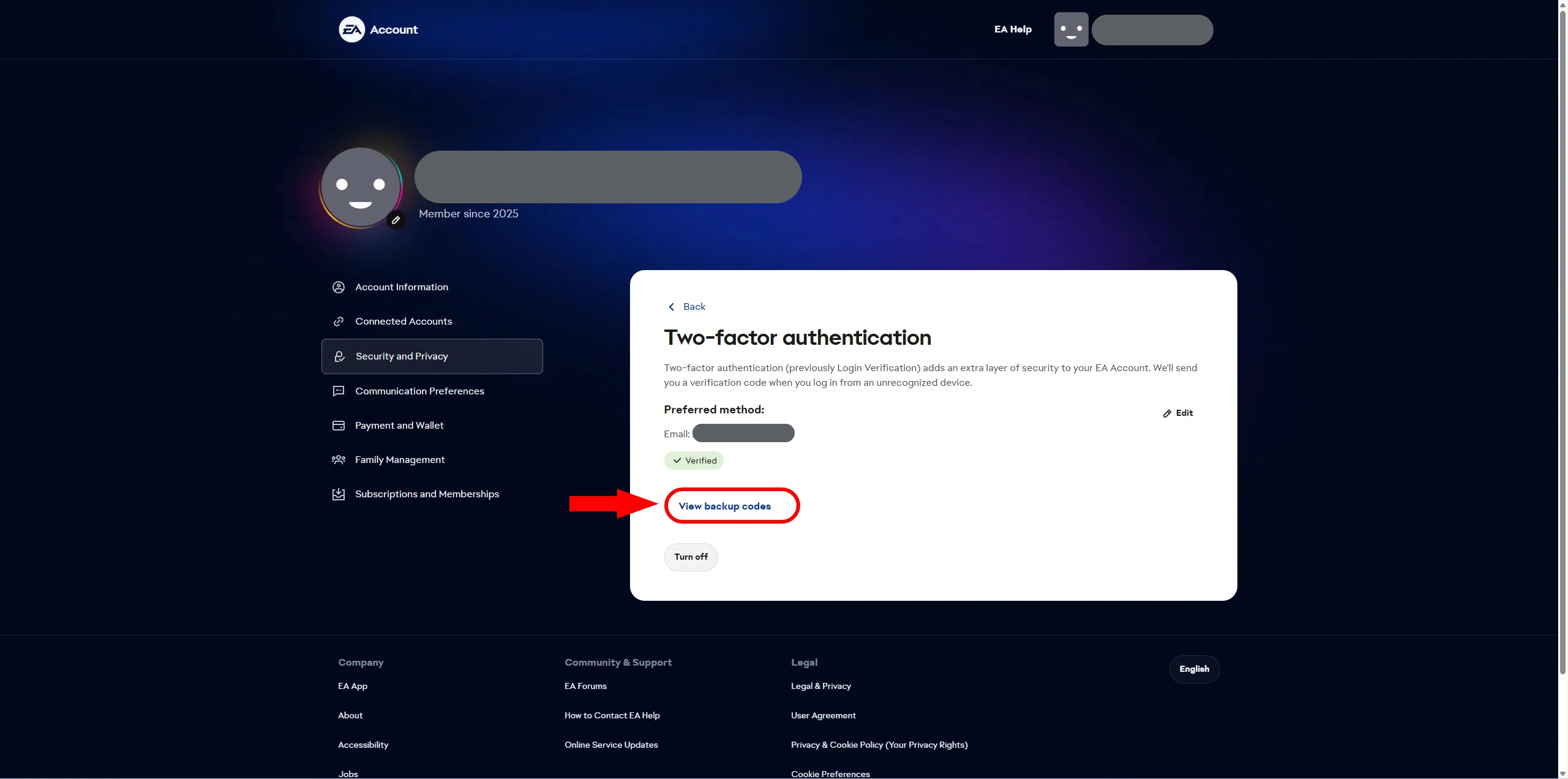Image resolution: width=1568 pixels, height=779 pixels.
Task: Open the Cookie Preferences link
Action: (x=830, y=773)
